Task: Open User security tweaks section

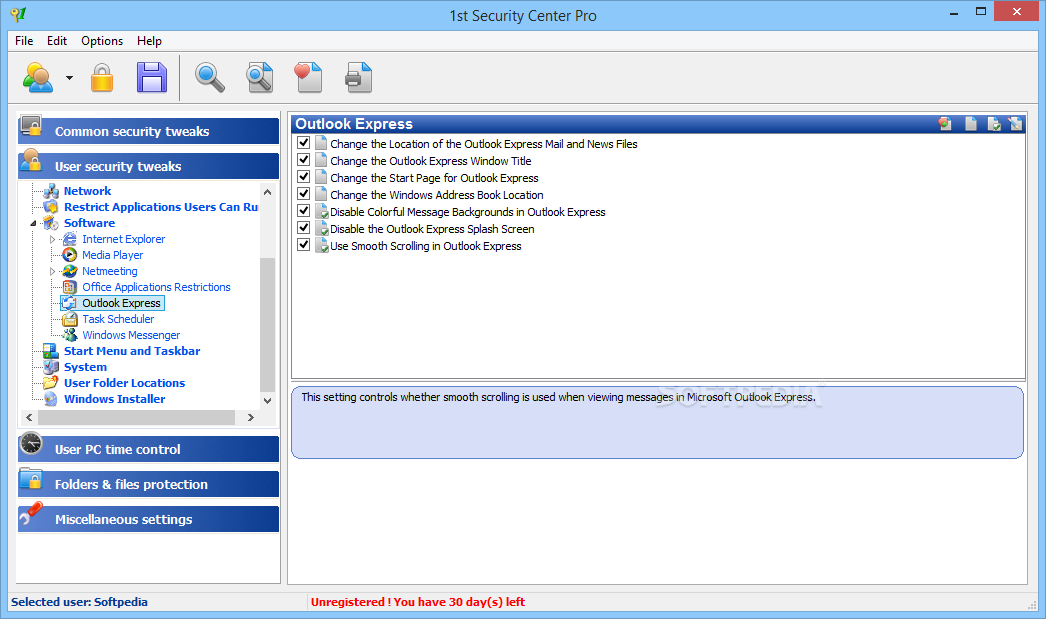Action: coord(148,166)
